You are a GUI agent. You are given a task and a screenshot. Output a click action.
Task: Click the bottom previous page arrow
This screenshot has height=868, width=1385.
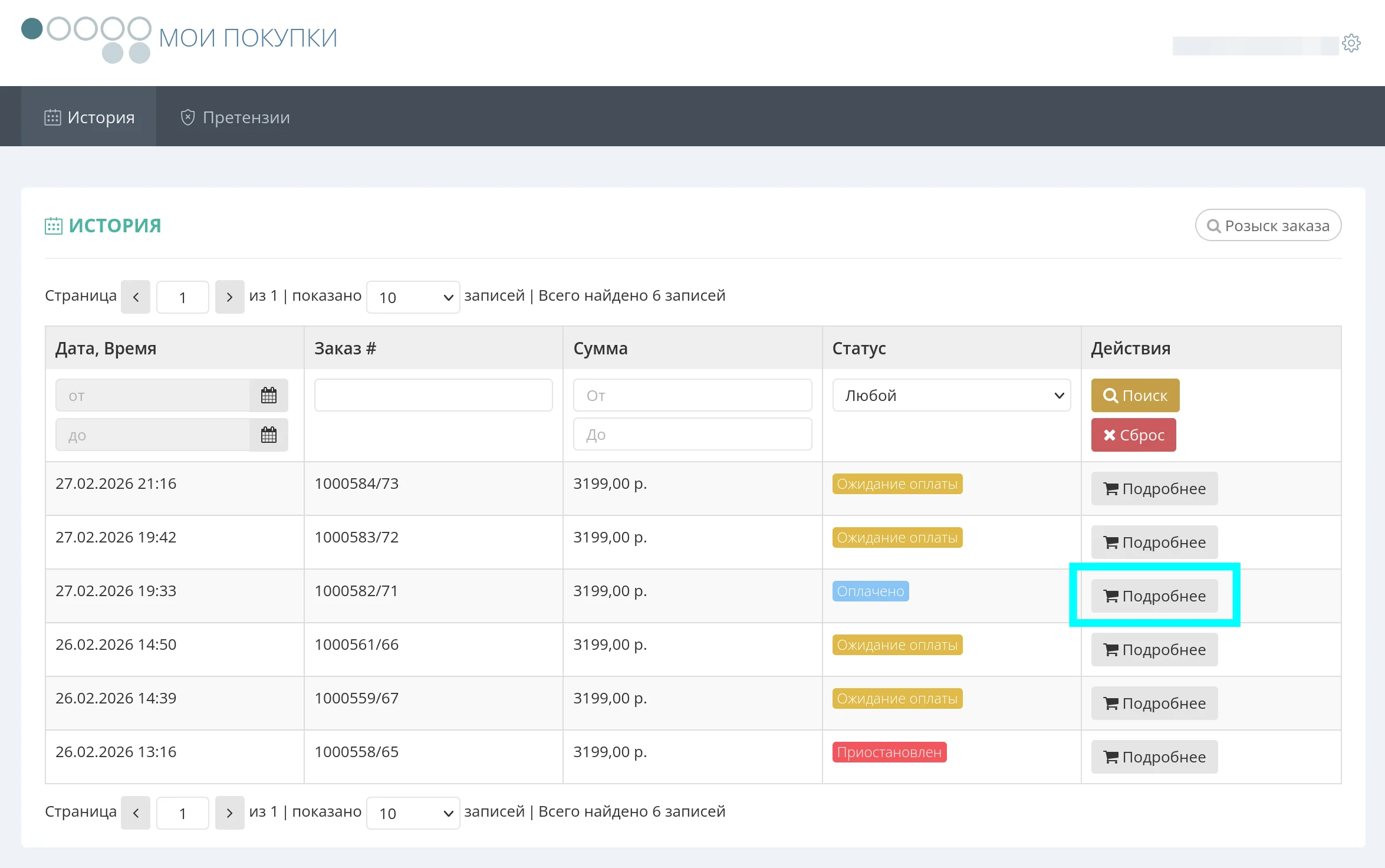click(136, 813)
